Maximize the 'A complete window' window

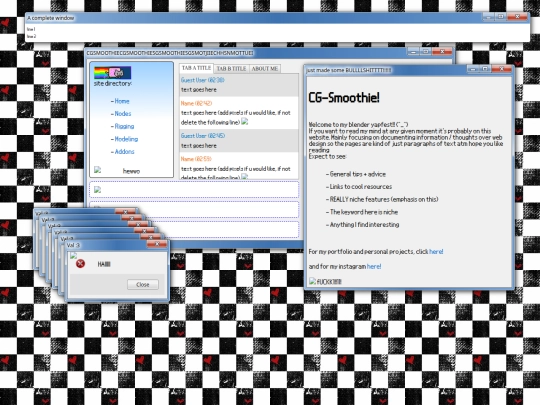(500, 17)
